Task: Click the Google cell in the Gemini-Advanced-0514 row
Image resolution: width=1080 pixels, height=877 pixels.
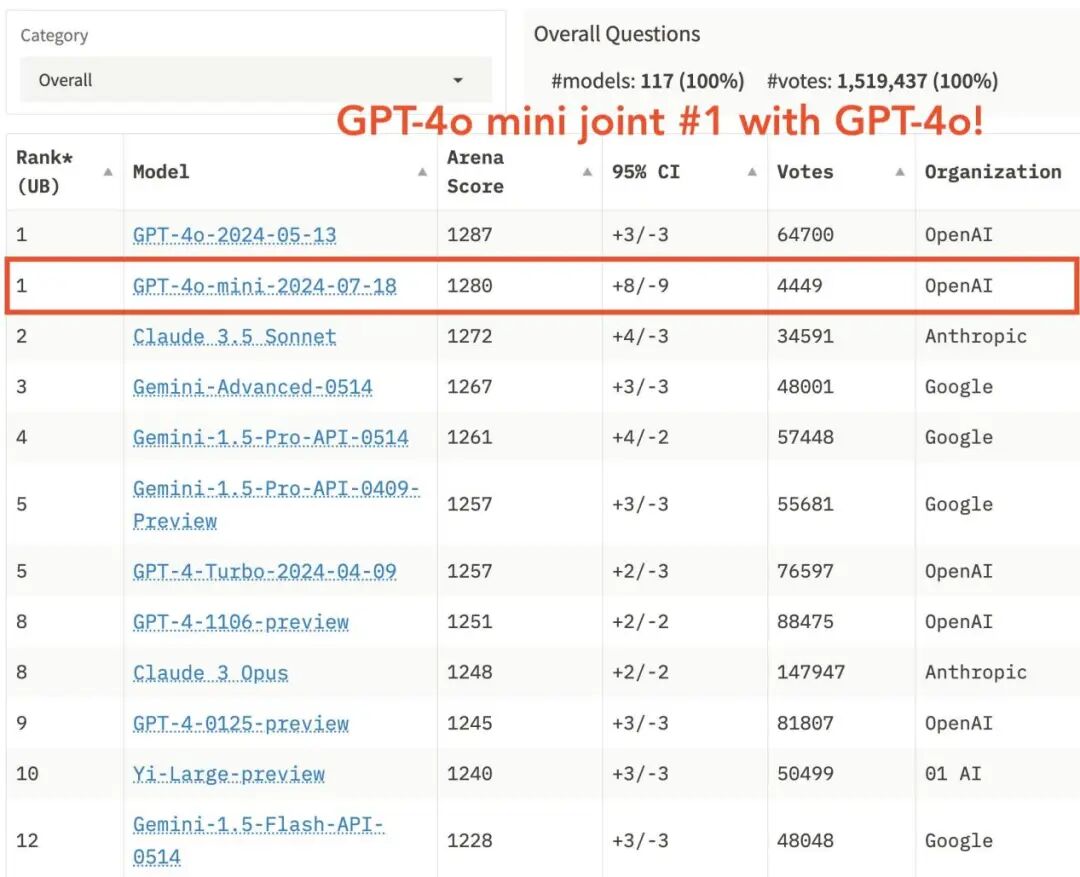Action: coord(959,386)
